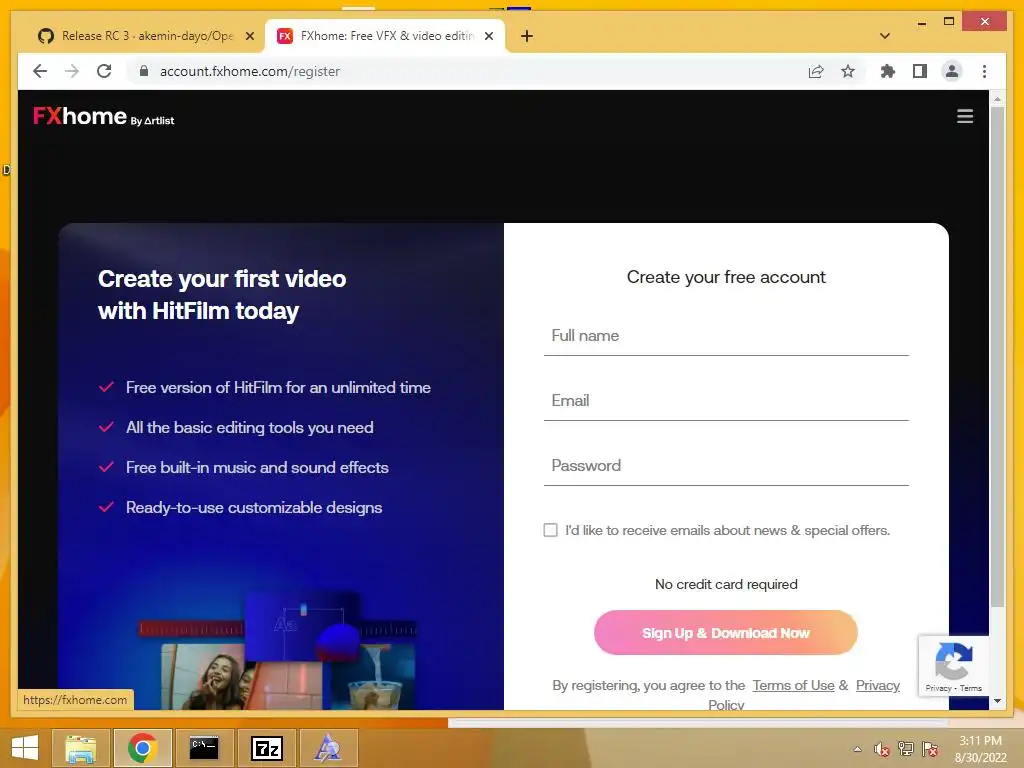Bookmark this page with the star icon

pyautogui.click(x=848, y=71)
